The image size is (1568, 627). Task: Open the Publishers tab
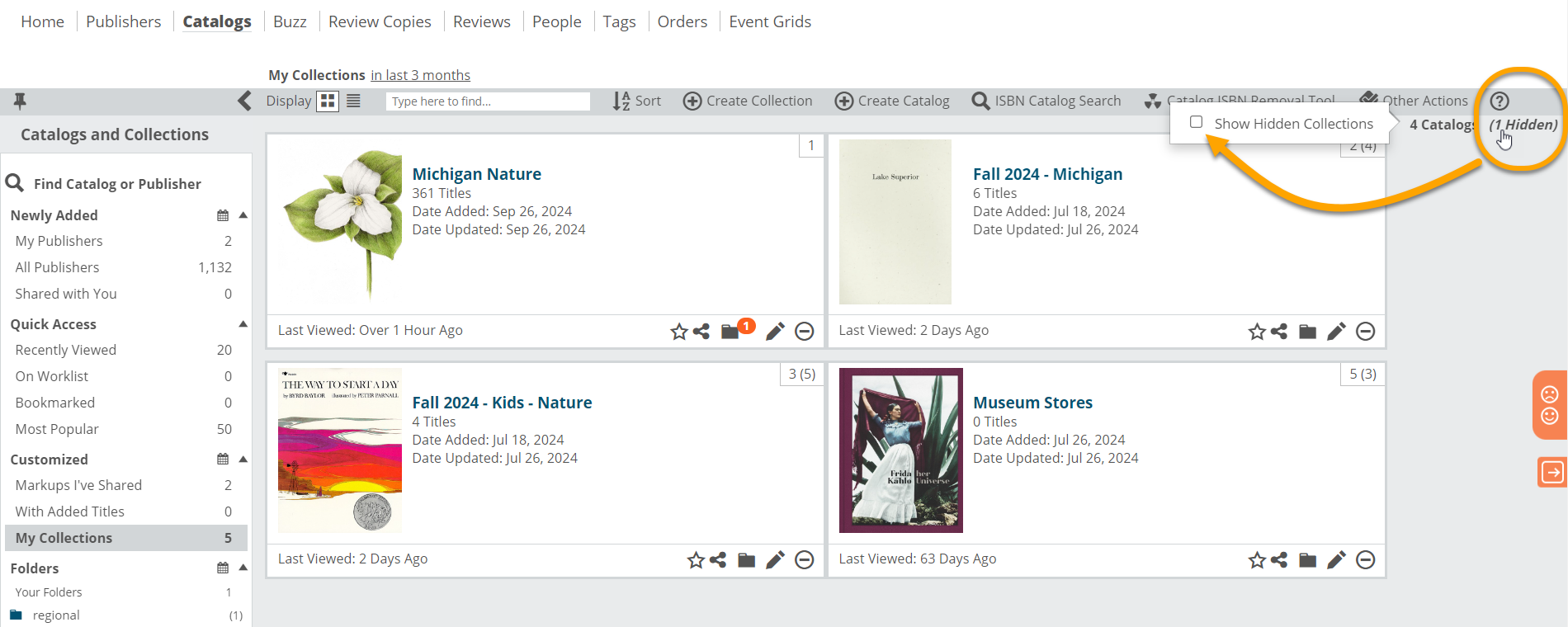coord(124,21)
